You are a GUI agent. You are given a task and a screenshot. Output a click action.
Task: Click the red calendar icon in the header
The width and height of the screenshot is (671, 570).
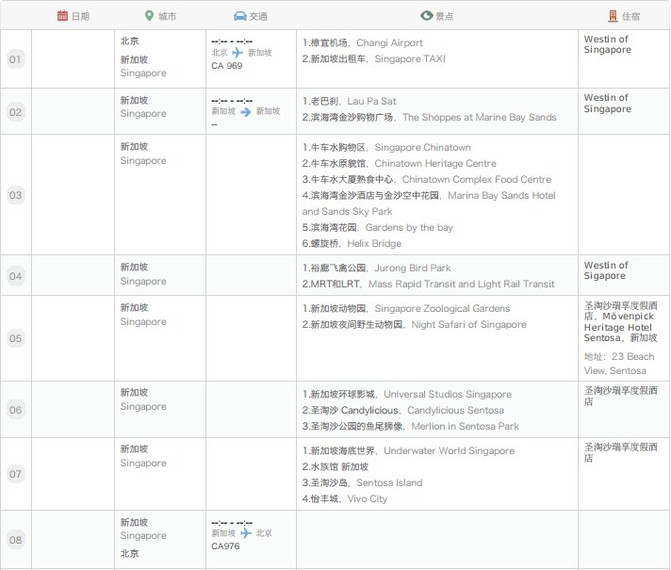click(x=62, y=16)
